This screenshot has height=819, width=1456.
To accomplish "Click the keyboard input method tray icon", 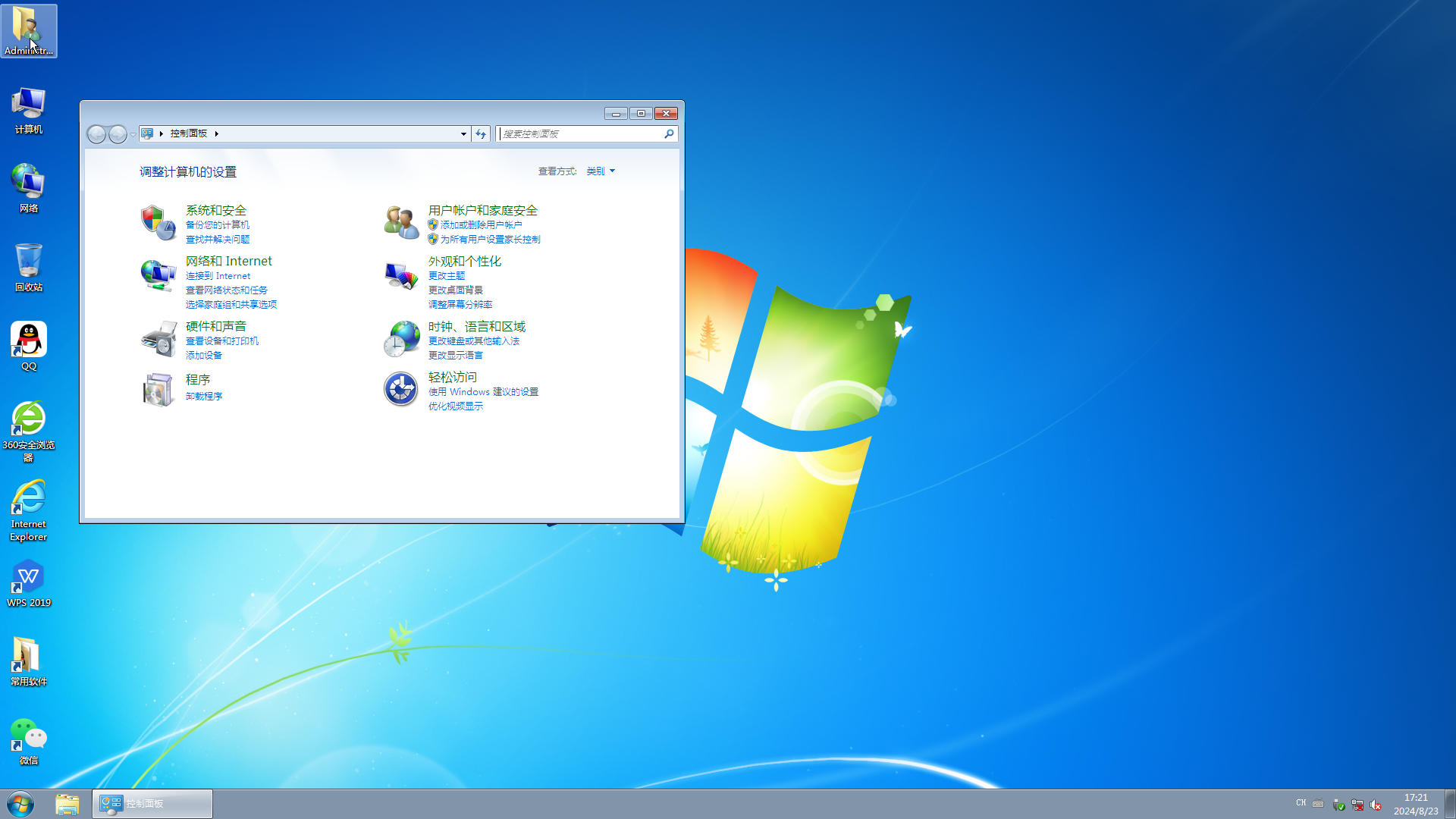I will point(1318,804).
